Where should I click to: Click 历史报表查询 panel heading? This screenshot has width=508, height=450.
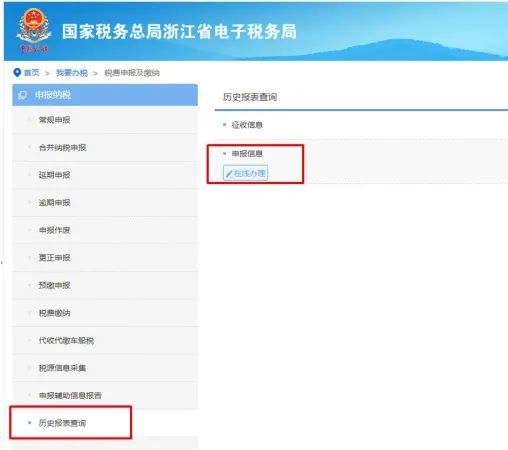250,97
